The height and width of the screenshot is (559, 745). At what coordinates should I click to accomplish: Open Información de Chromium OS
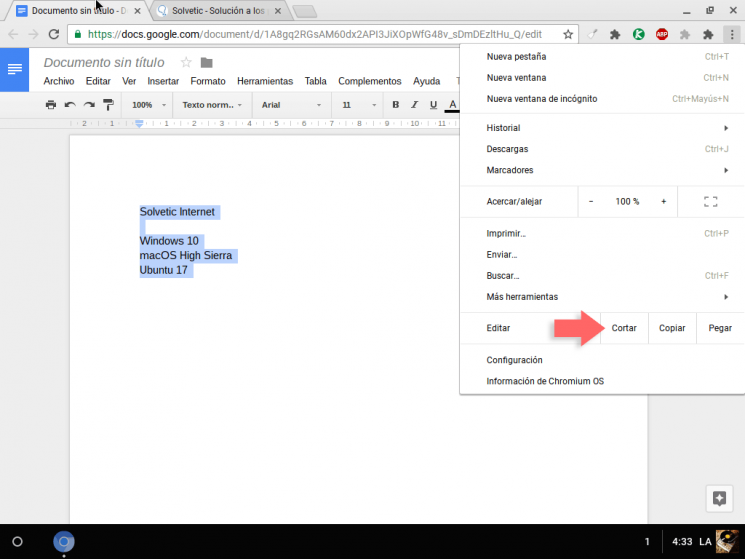tap(602, 381)
